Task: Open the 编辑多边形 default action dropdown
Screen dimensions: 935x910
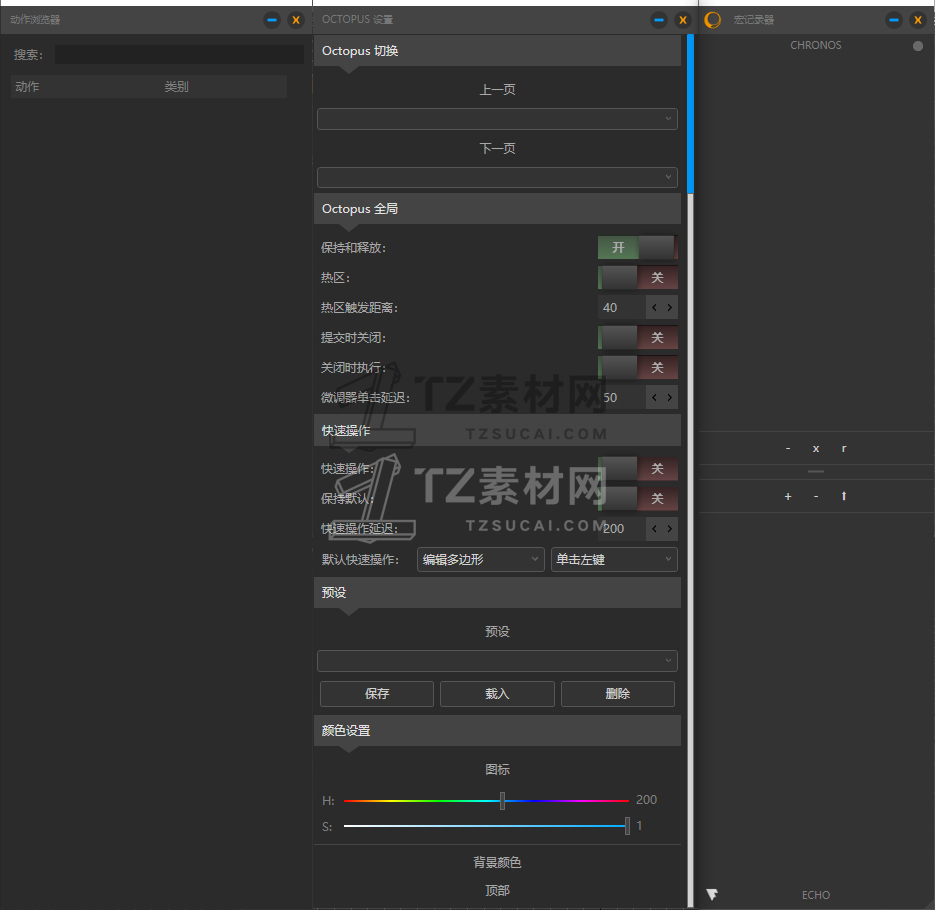Action: coord(481,559)
